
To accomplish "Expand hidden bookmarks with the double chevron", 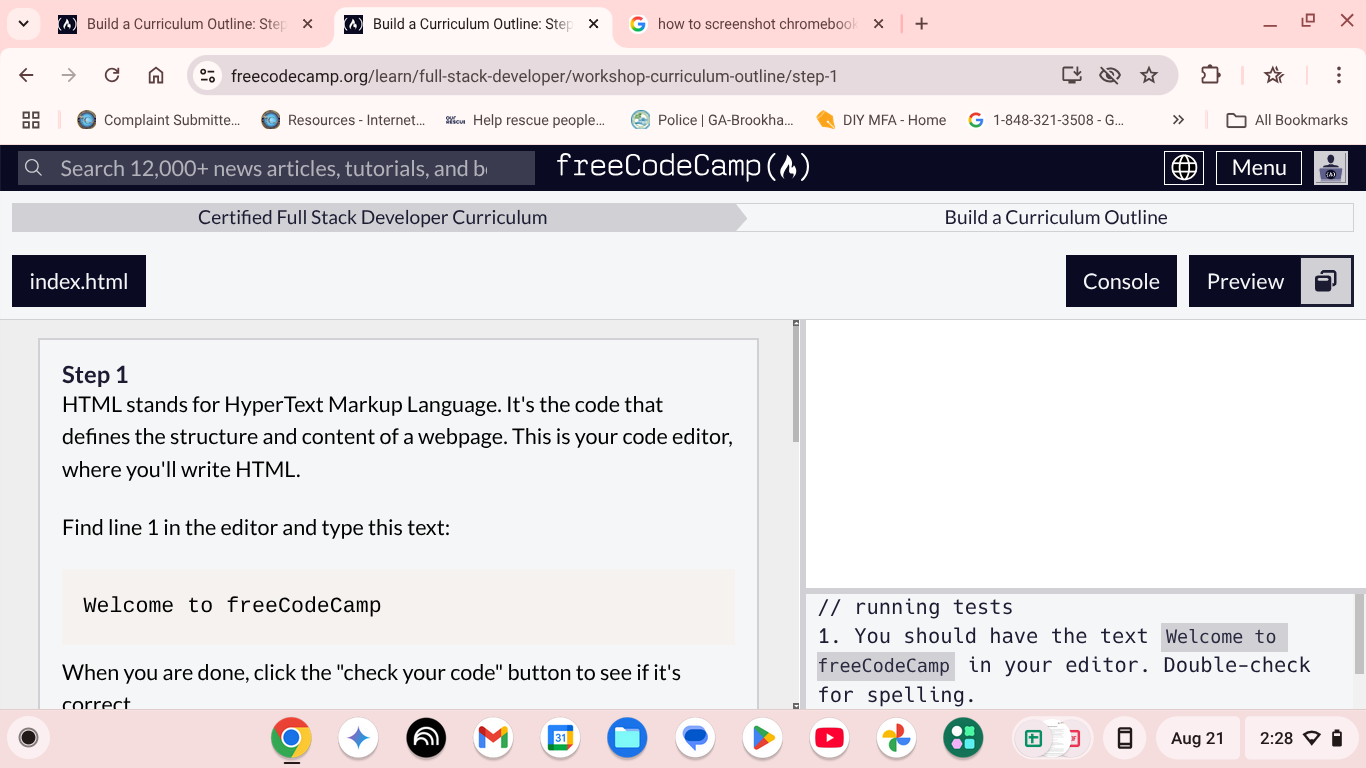I will click(1178, 119).
